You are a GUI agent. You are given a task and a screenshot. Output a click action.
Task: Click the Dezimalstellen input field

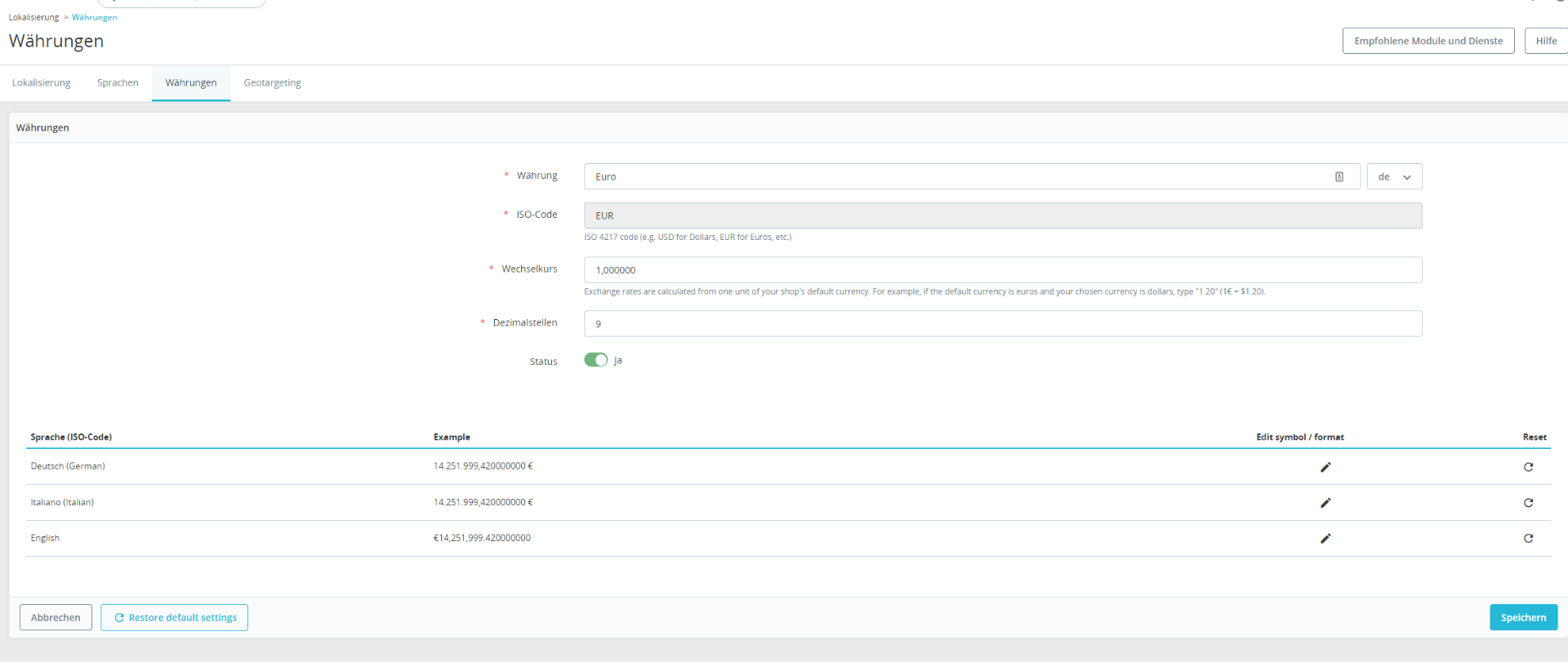click(1003, 324)
